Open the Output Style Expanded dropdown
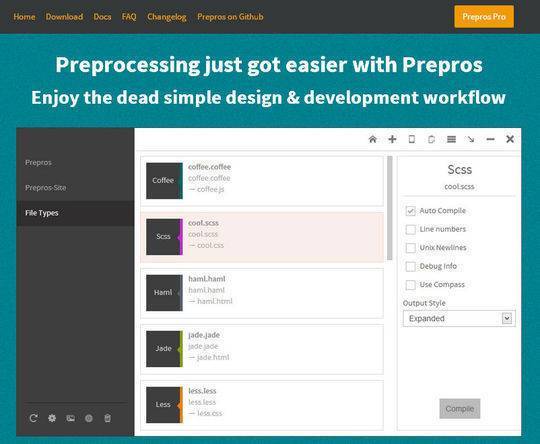This screenshot has height=444, width=540. coord(459,318)
